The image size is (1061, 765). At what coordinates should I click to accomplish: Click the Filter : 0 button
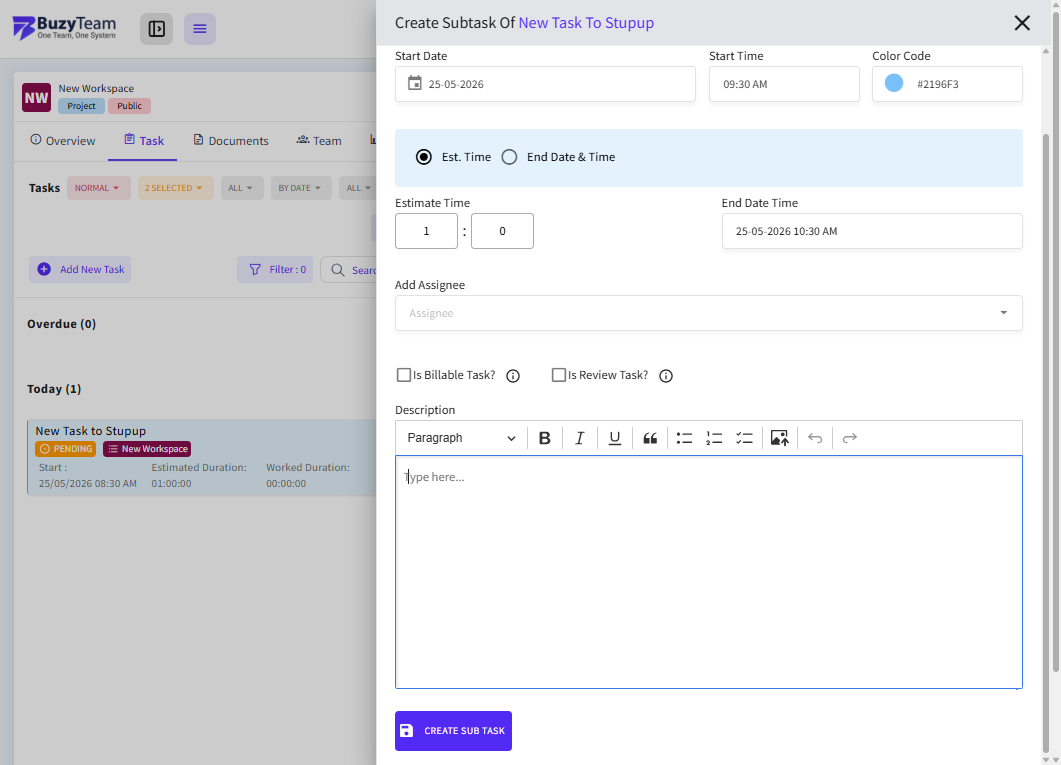[275, 269]
